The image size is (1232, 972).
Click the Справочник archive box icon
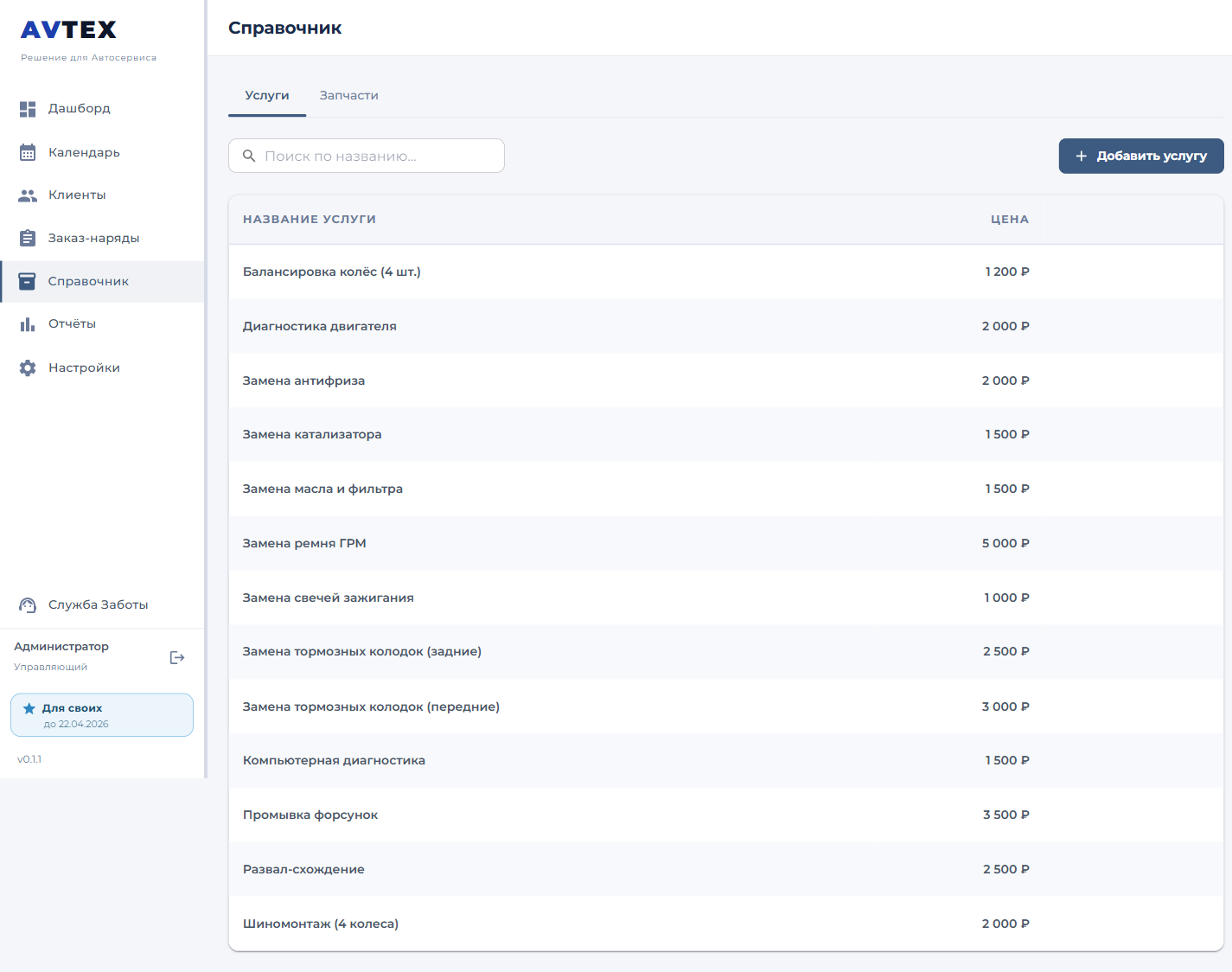pyautogui.click(x=28, y=281)
